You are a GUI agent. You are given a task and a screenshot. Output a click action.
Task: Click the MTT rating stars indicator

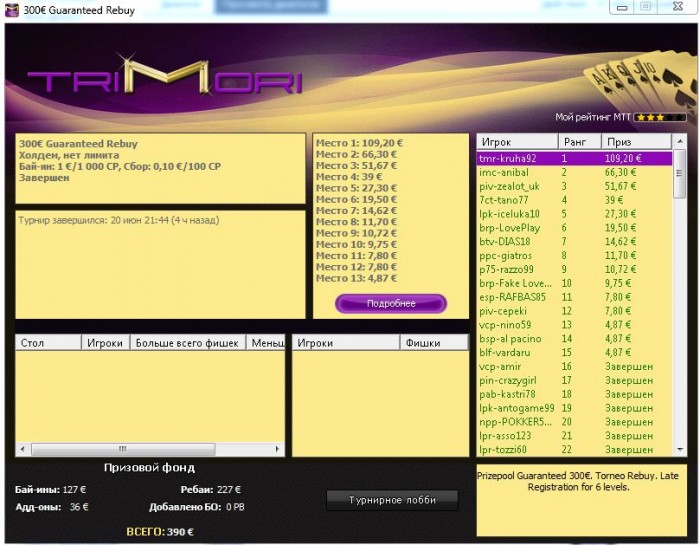tap(659, 117)
